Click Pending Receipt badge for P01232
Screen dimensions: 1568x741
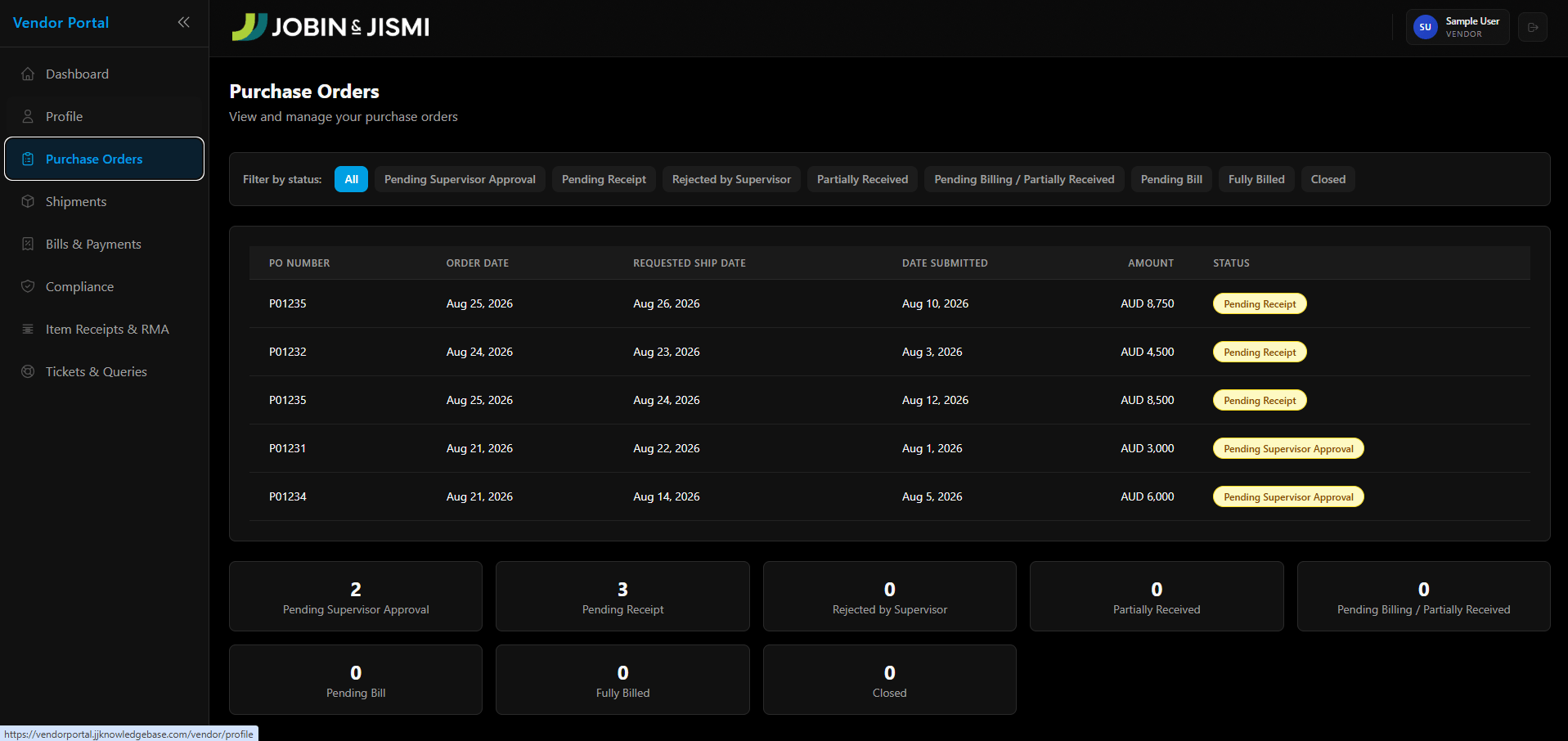(x=1260, y=352)
